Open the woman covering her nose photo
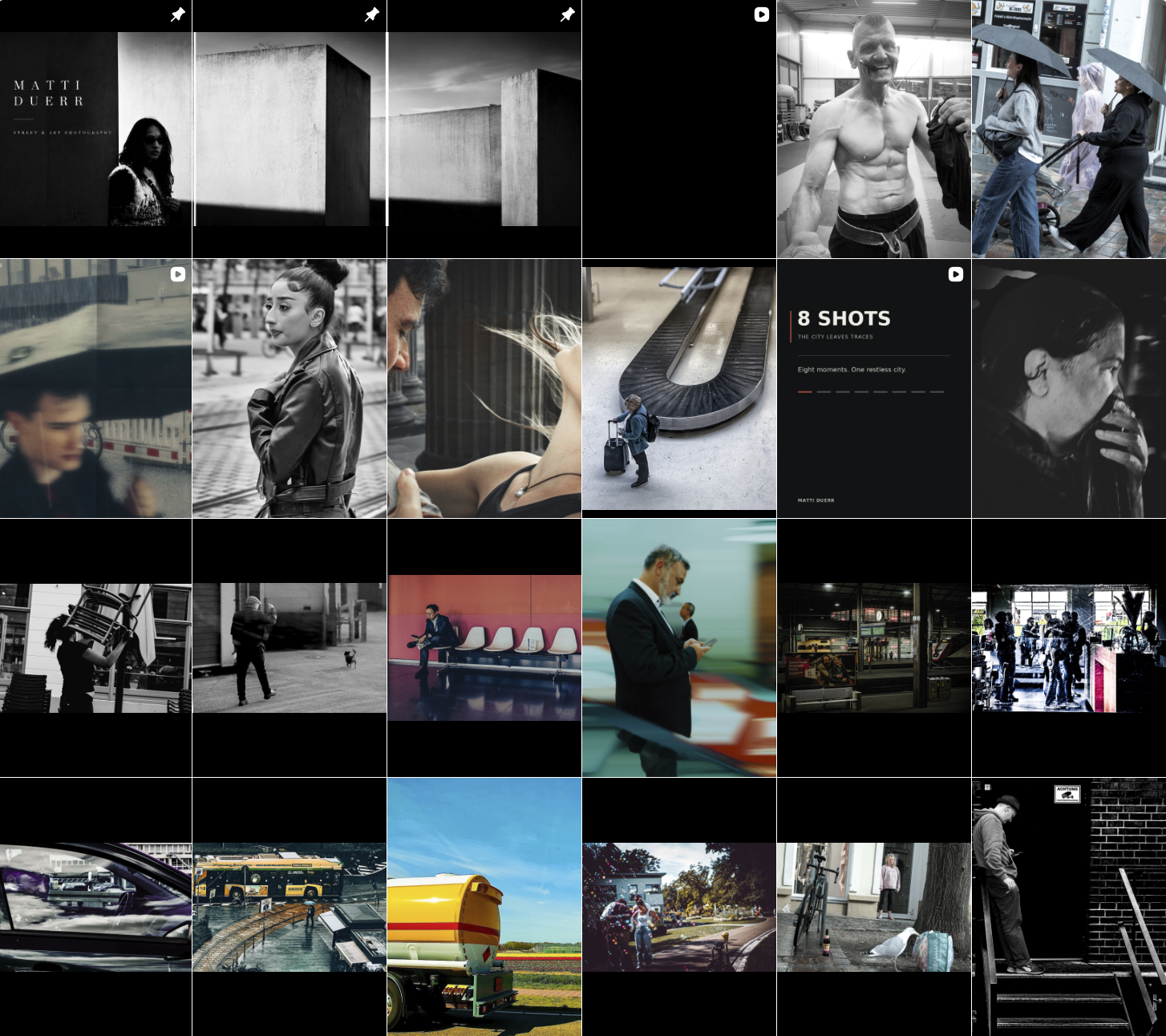 1069,389
